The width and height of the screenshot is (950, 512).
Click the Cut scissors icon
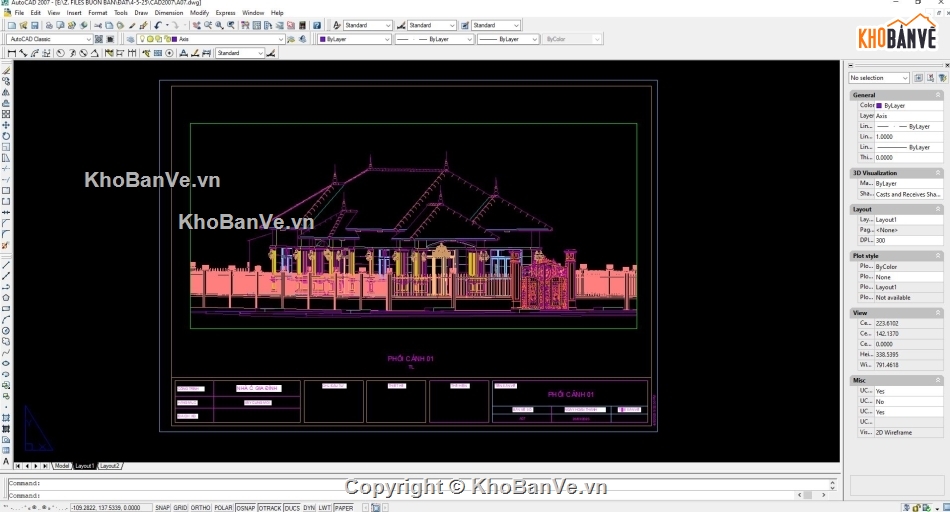(98, 25)
